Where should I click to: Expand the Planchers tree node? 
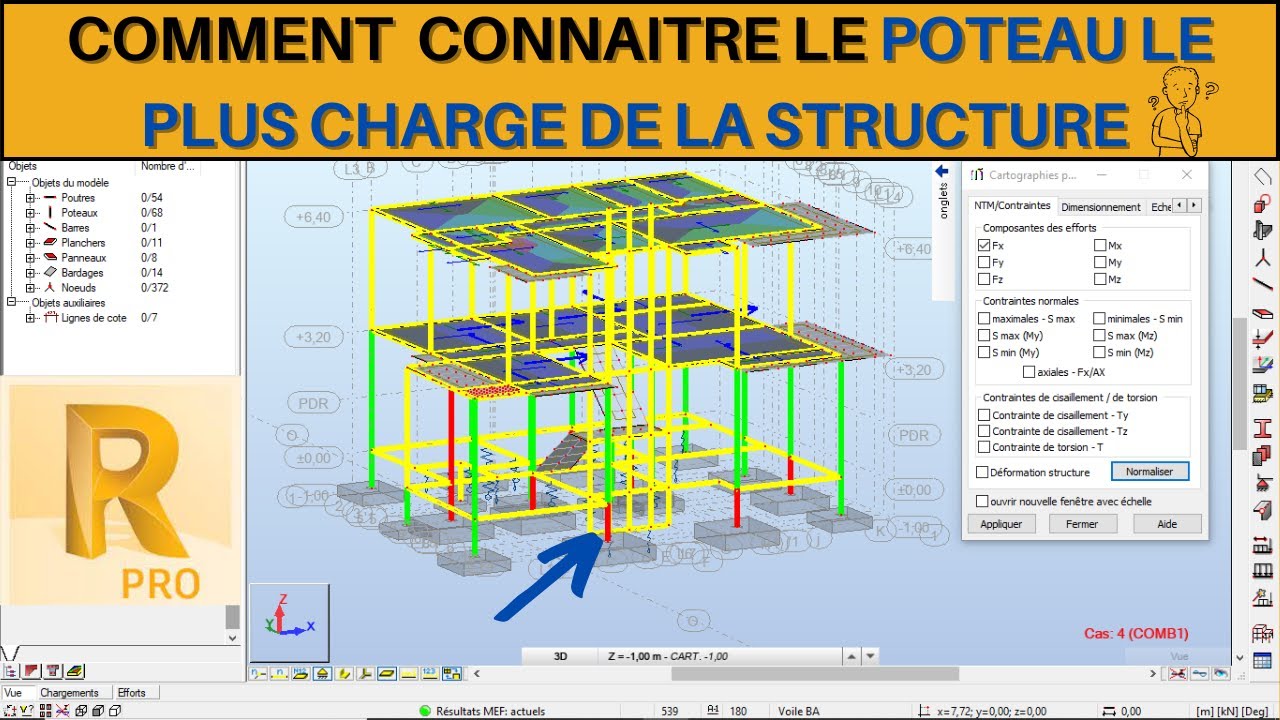click(x=30, y=243)
